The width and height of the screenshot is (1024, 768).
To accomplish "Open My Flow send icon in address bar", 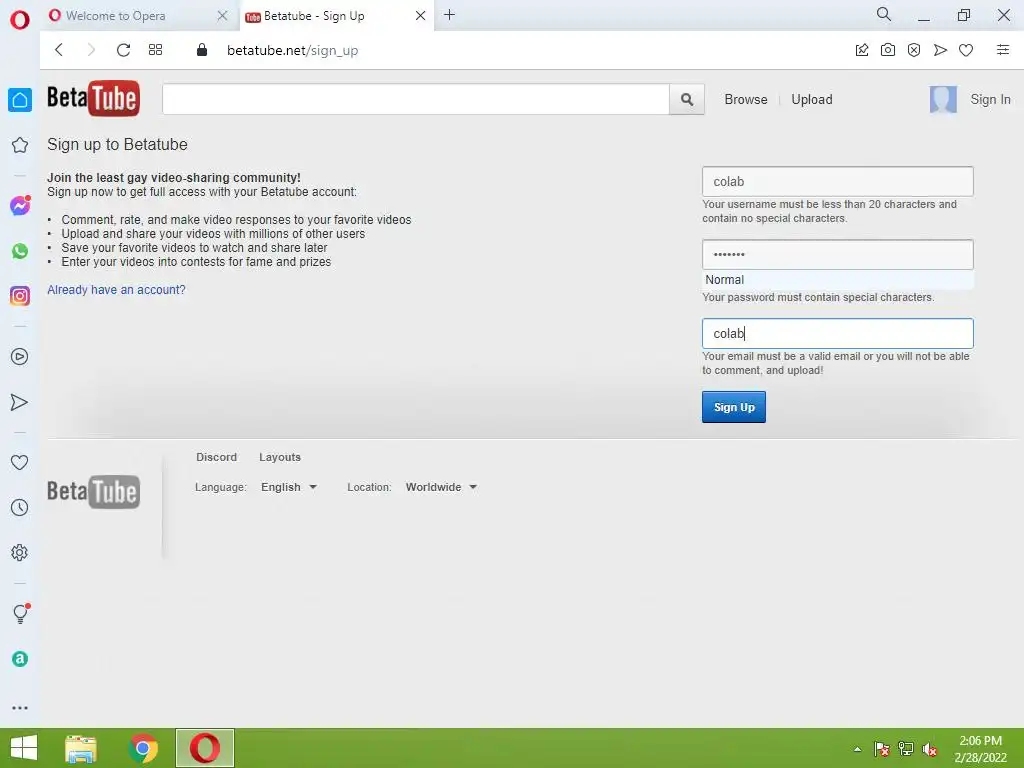I will tap(940, 50).
